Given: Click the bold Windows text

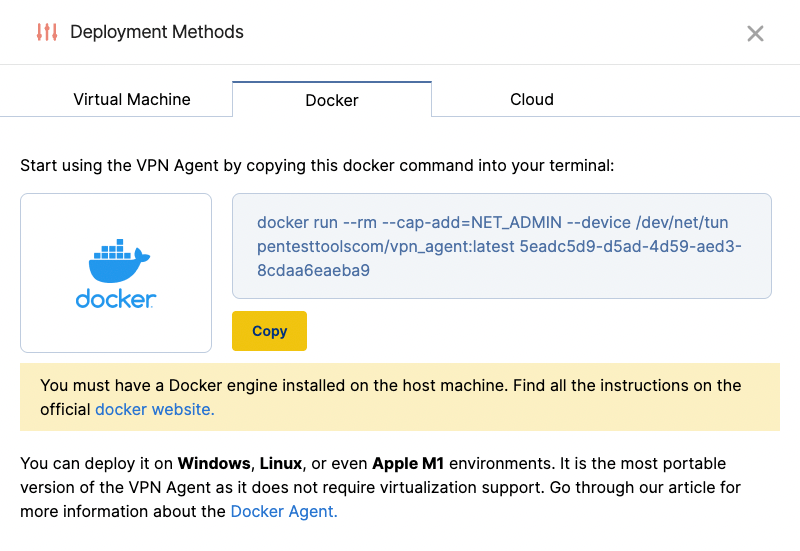Looking at the screenshot, I should click(x=215, y=463).
